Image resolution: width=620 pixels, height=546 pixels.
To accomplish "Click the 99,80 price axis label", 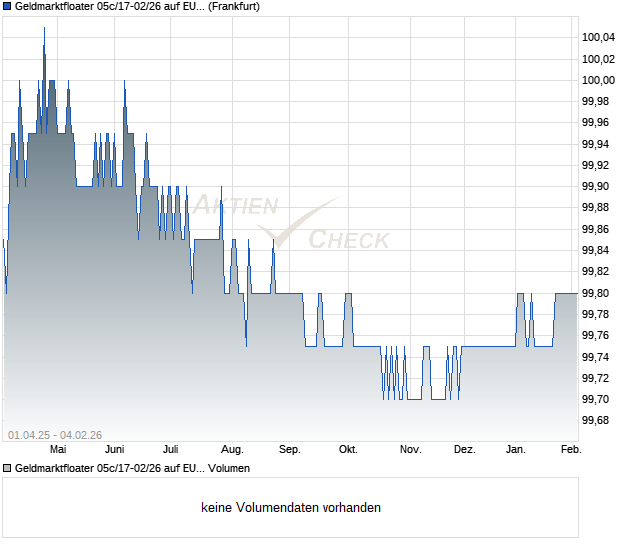I will (x=597, y=293).
